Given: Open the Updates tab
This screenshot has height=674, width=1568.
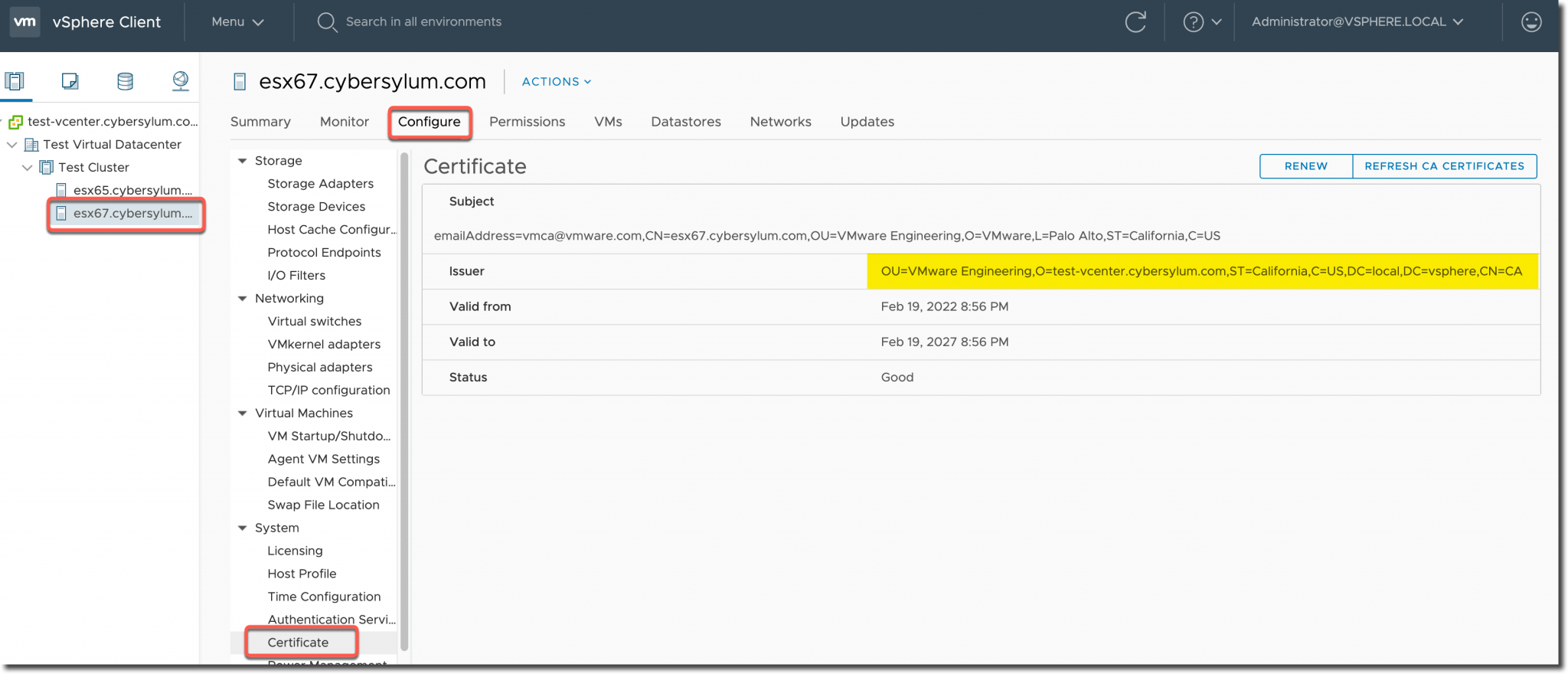Looking at the screenshot, I should tap(867, 122).
